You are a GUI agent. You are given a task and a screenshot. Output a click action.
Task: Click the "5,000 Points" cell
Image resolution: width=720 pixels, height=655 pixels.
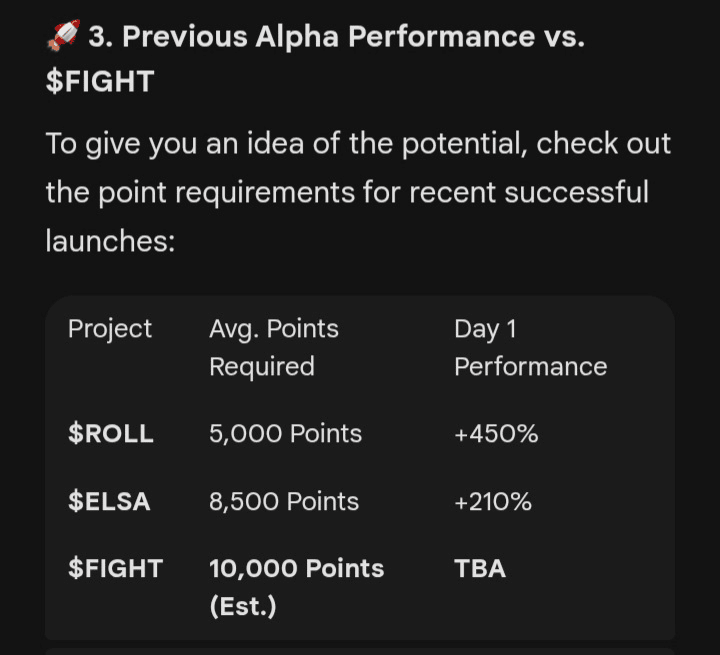point(285,434)
